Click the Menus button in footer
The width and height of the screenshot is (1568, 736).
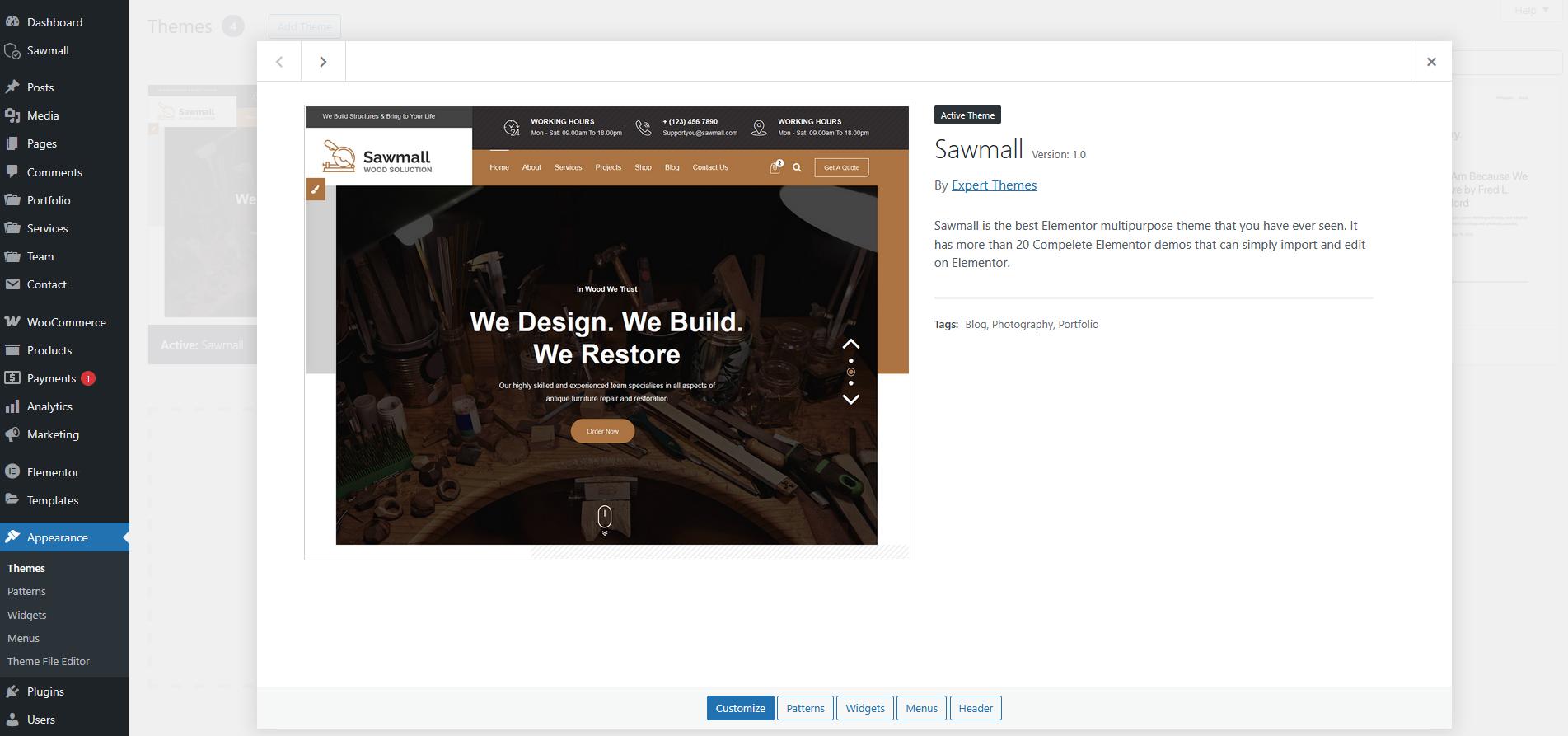(x=921, y=708)
